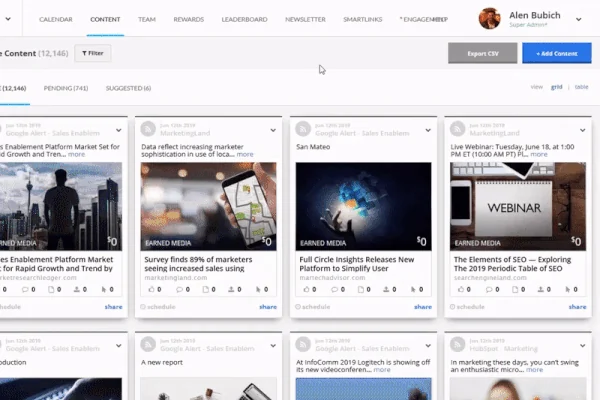
Task: Click the RSS source icon on the Full Circle Insights card
Action: click(x=303, y=129)
